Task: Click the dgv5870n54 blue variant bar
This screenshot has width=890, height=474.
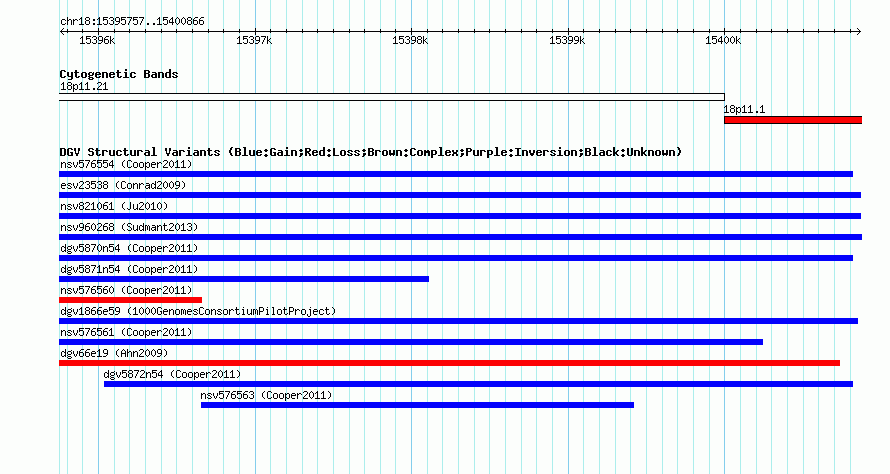Action: [x=456, y=258]
